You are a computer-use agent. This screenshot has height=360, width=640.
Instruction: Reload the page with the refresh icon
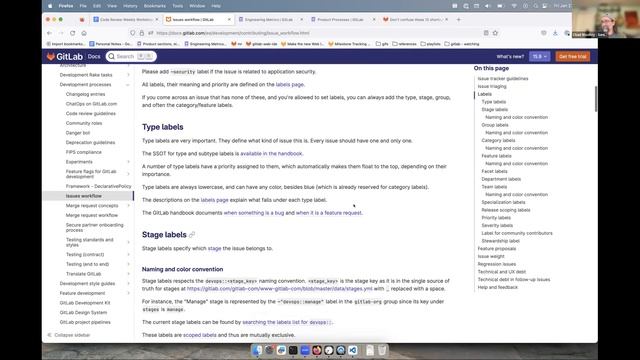(72, 33)
